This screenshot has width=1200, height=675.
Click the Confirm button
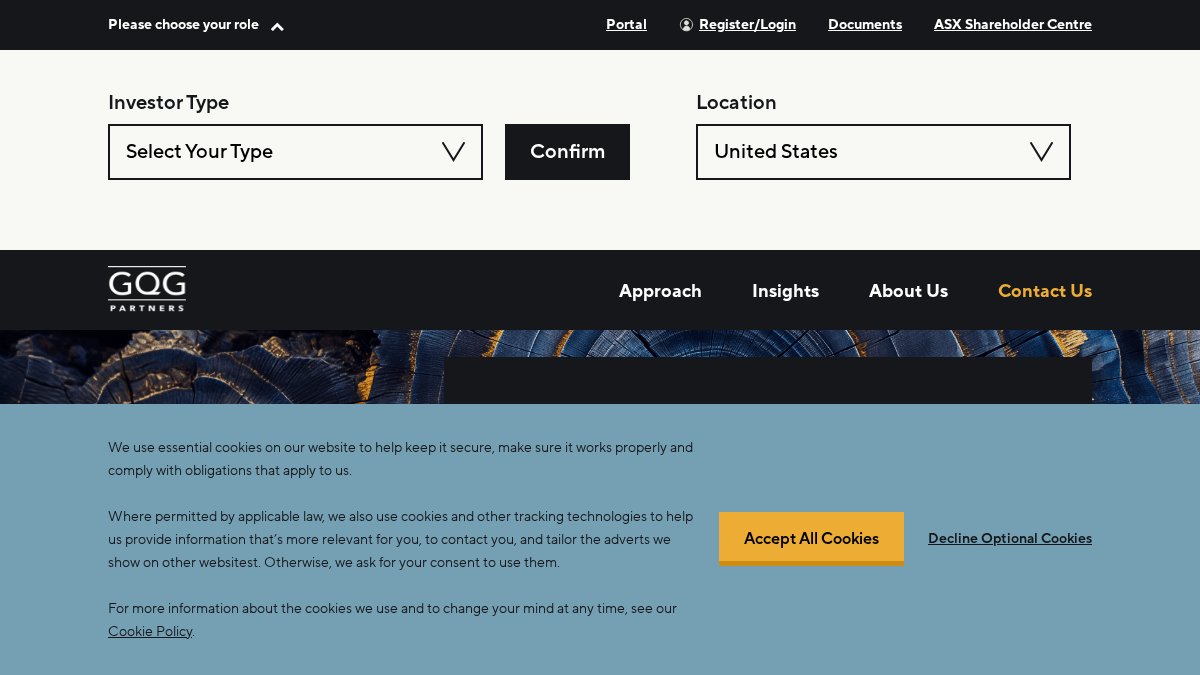(567, 152)
